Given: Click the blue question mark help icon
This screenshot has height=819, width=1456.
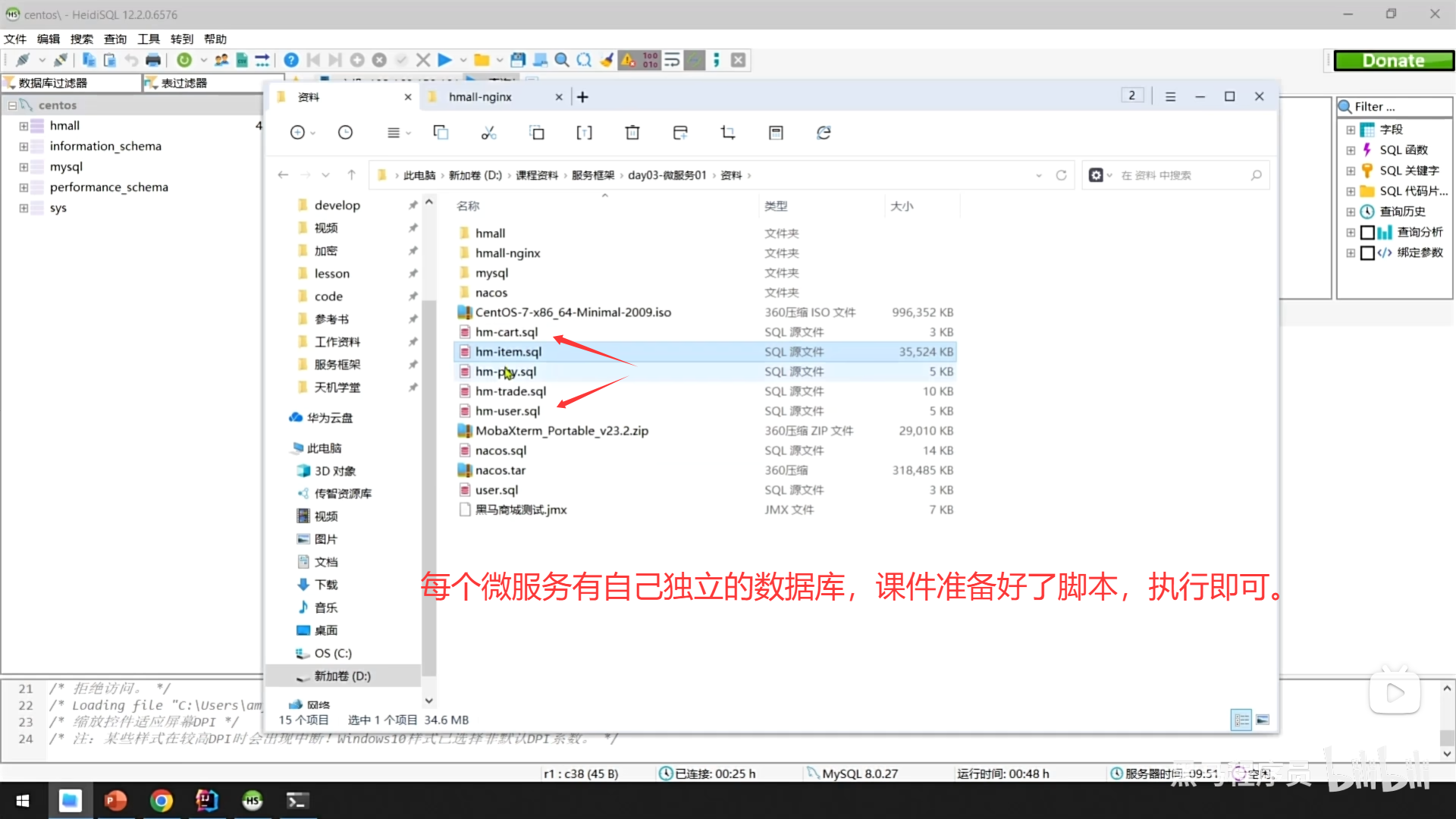Looking at the screenshot, I should pos(290,59).
